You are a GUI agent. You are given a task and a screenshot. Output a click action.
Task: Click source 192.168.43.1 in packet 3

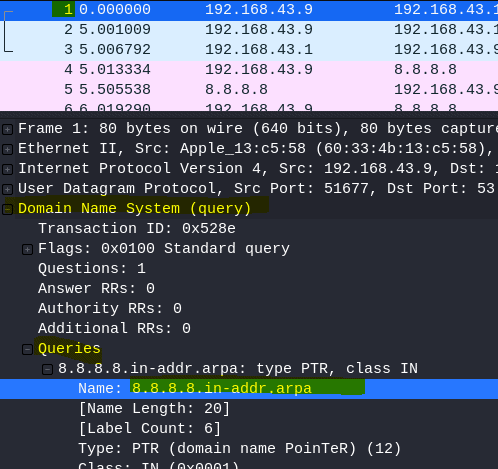[x=259, y=50]
